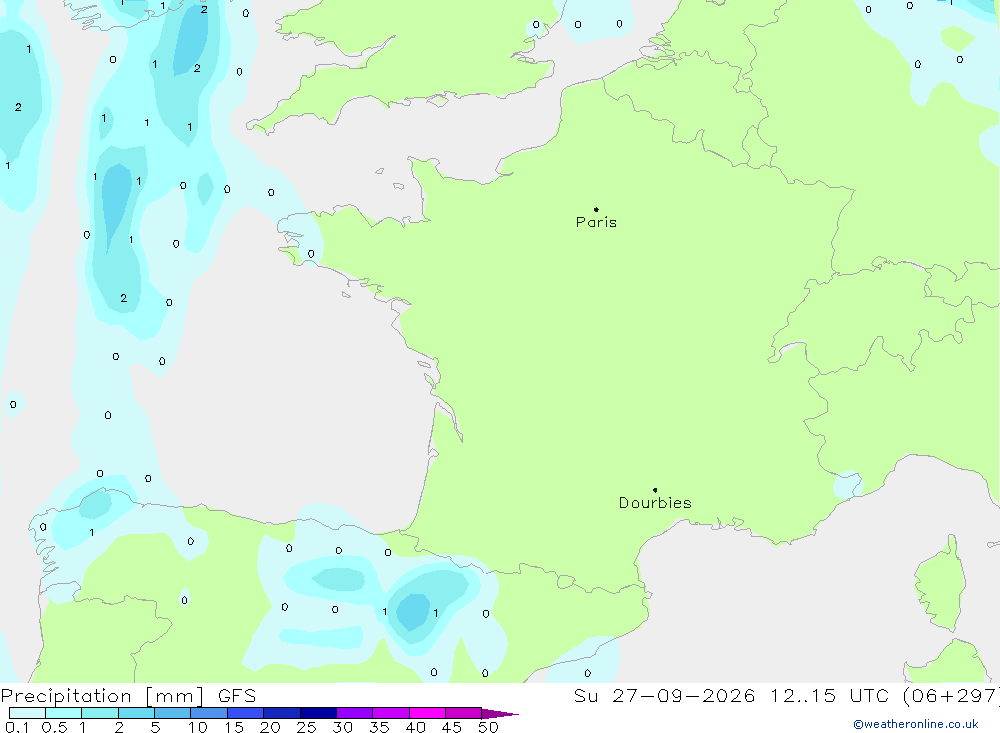The height and width of the screenshot is (733, 1000).
Task: Click the GFS model label
Action: [237, 696]
